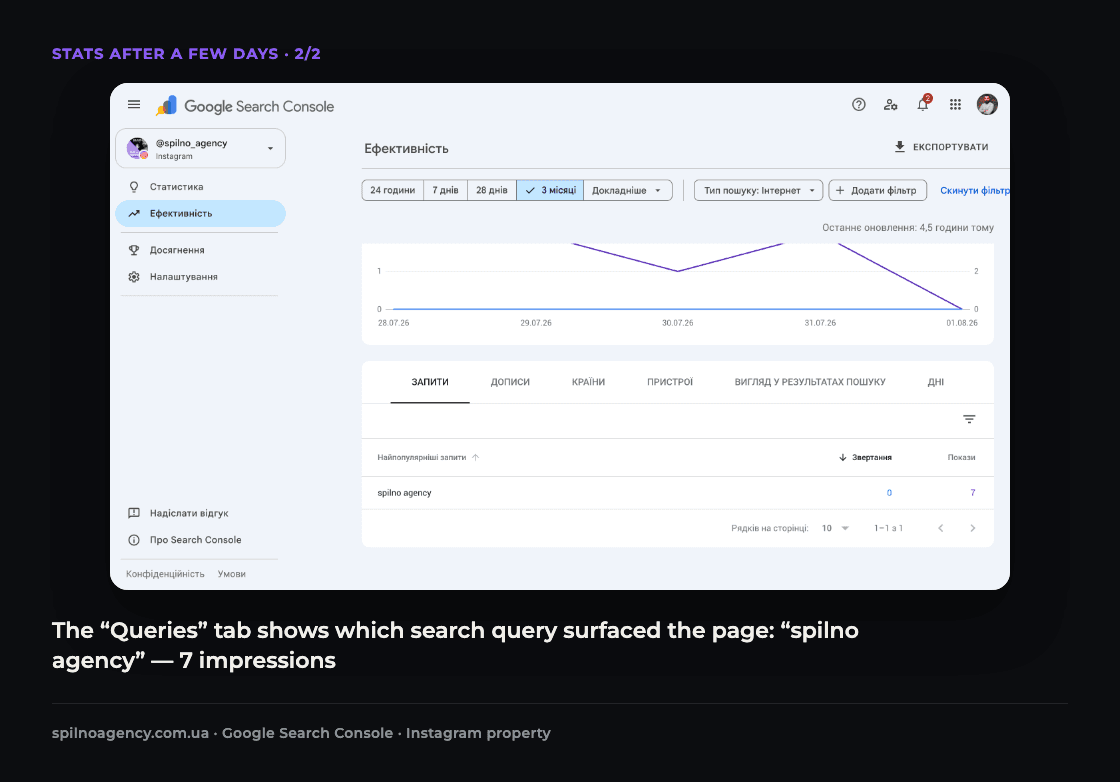Click Додати фільтр button
Screen dimensions: 1120x782
click(877, 191)
